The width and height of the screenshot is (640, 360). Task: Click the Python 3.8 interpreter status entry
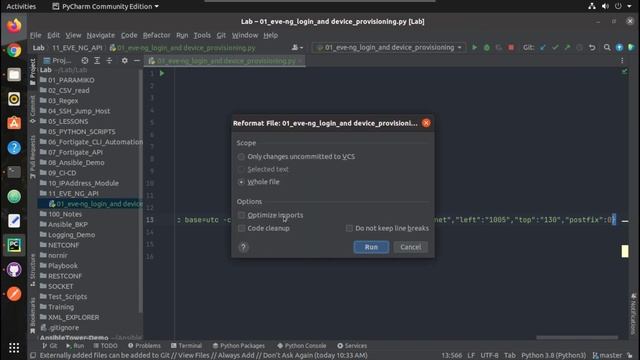point(553,355)
